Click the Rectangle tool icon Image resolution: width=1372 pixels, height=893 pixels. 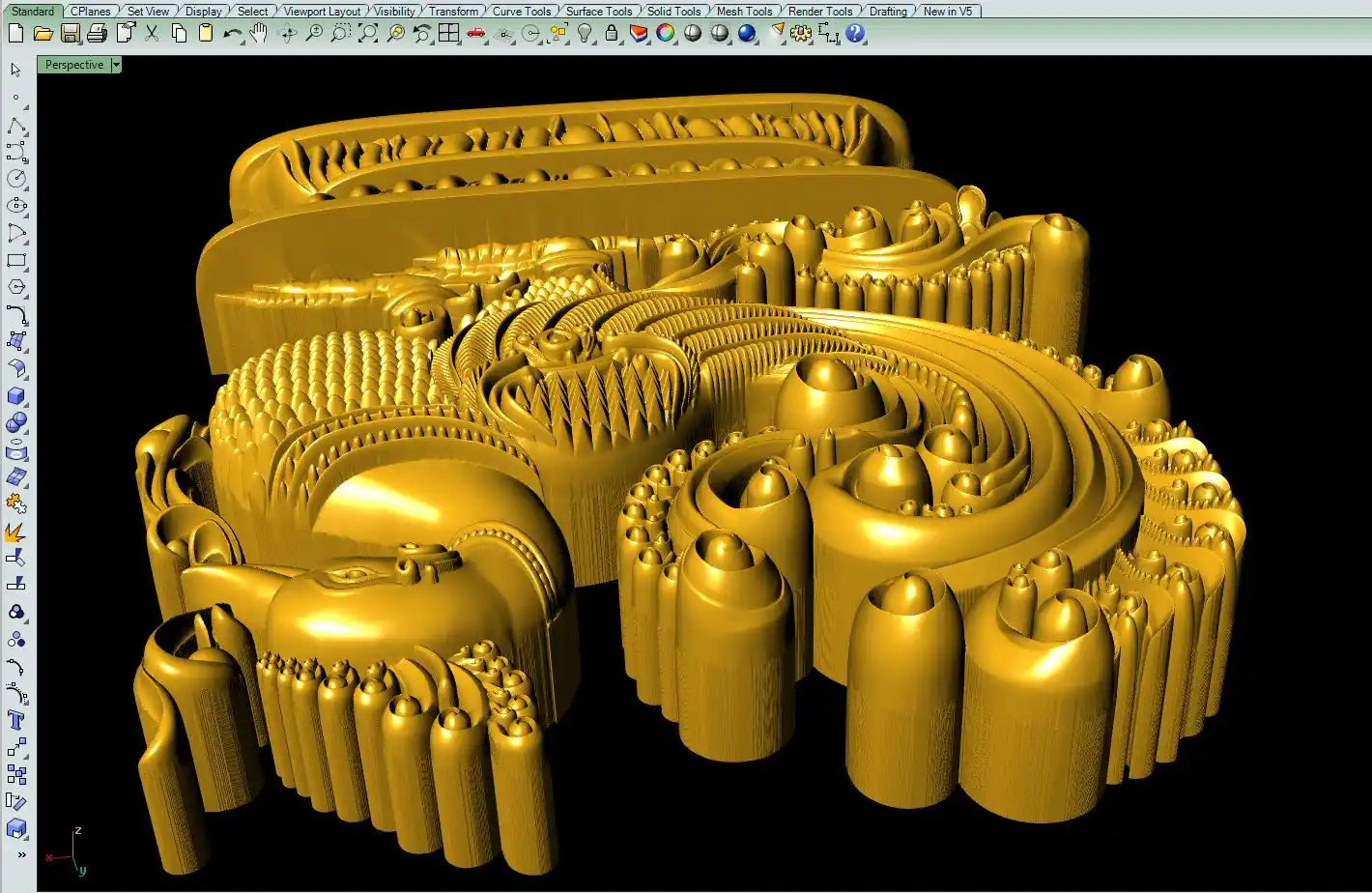click(16, 261)
